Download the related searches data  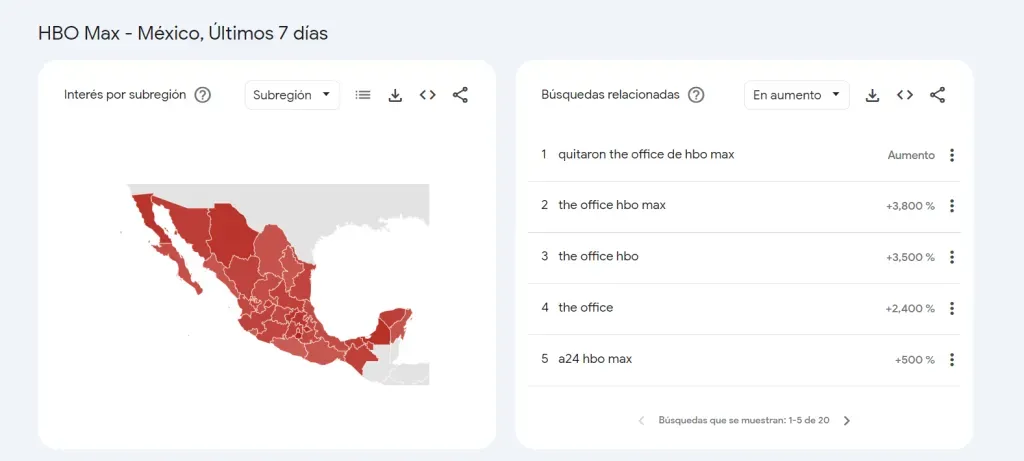872,95
